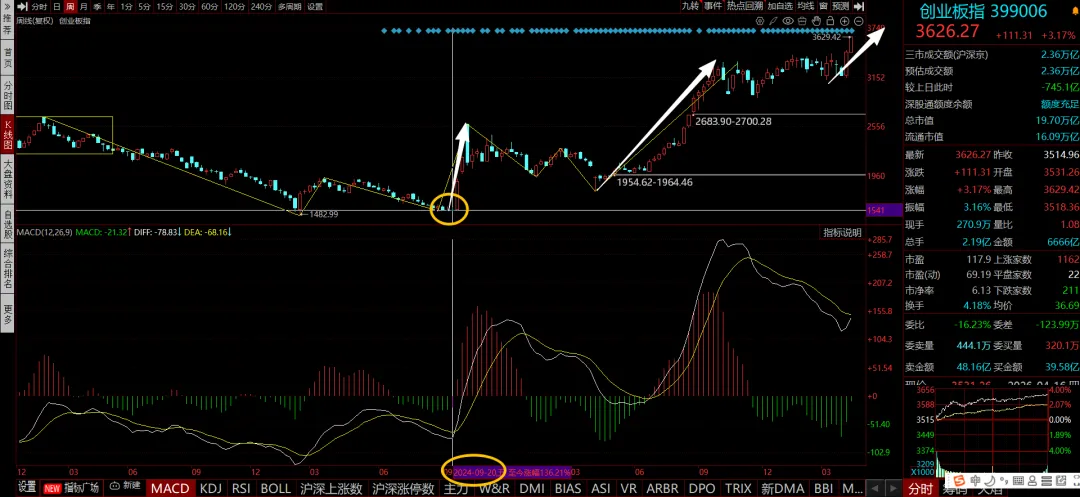This screenshot has width=1080, height=497.
Task: Switch to the 120分 period
Action: tap(234, 7)
